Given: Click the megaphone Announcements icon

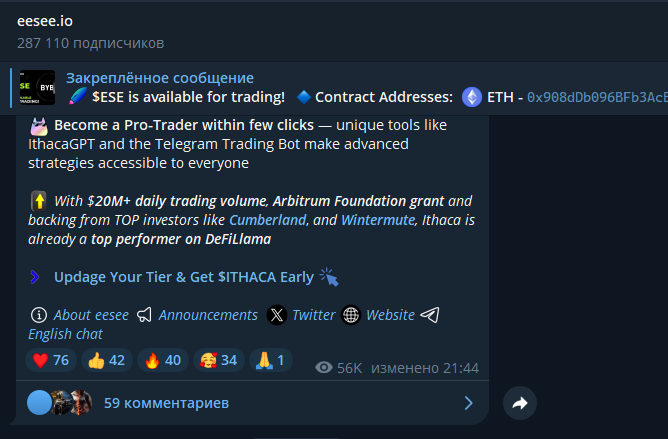Looking at the screenshot, I should coord(144,315).
